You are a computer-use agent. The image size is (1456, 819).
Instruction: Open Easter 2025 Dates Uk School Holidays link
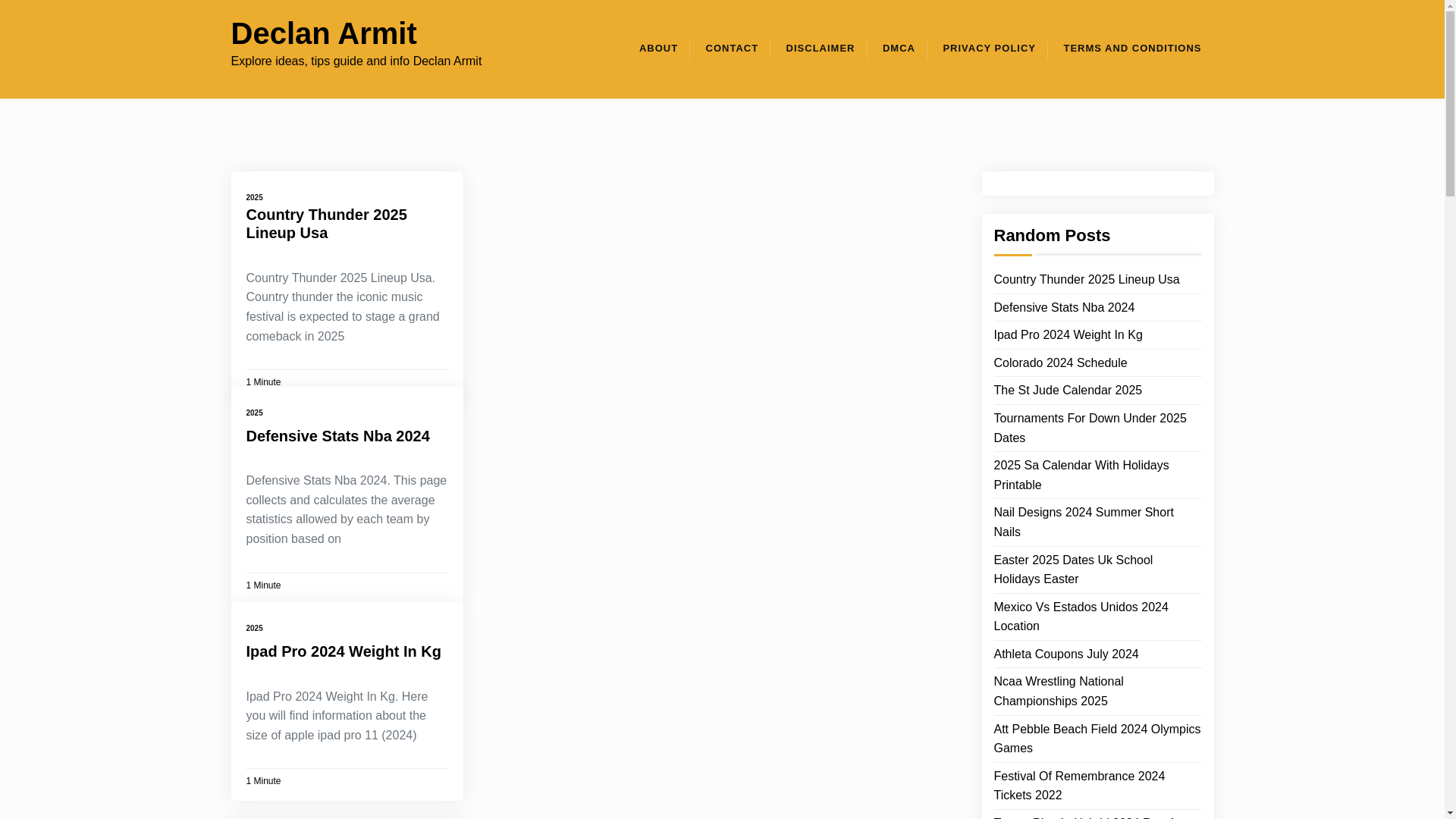point(1072,570)
